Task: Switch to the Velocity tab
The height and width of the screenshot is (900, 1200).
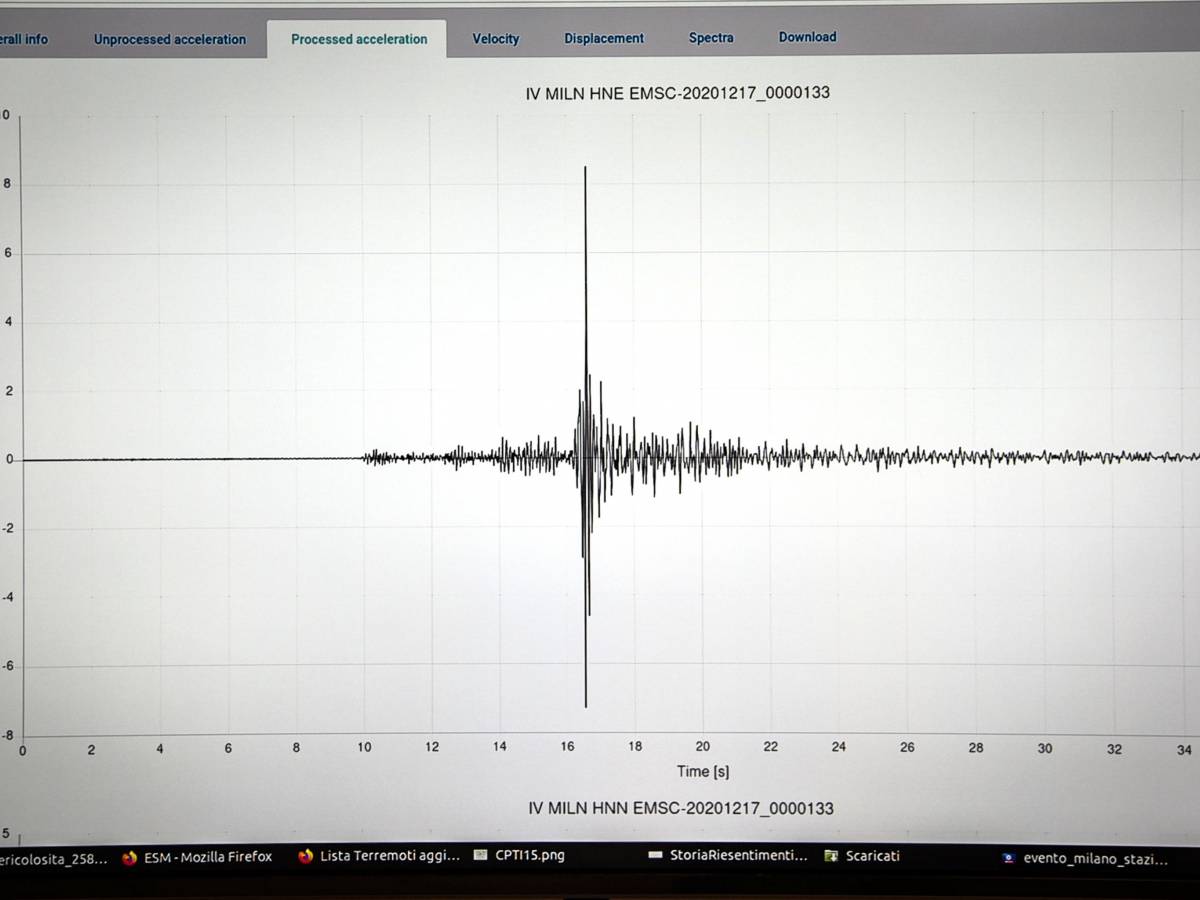Action: pos(495,38)
